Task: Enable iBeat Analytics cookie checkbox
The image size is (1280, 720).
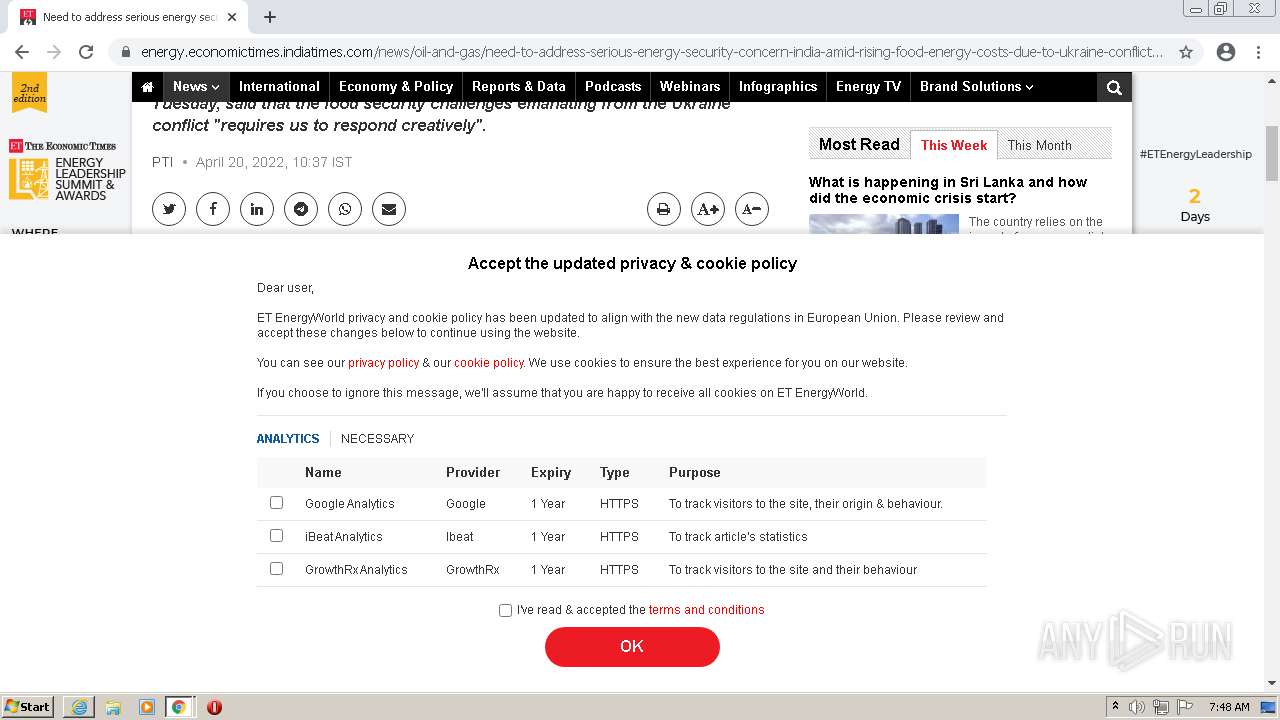Action: click(x=276, y=536)
